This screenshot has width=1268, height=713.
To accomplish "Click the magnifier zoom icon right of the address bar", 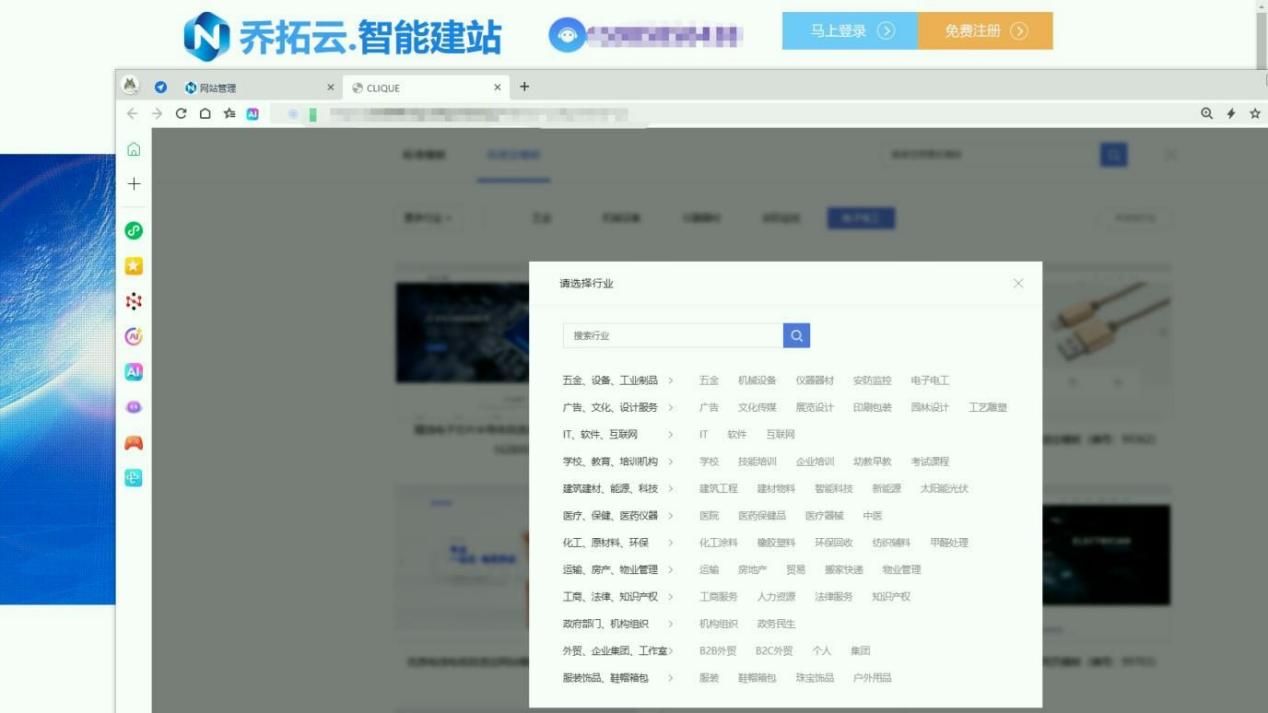I will 1207,113.
